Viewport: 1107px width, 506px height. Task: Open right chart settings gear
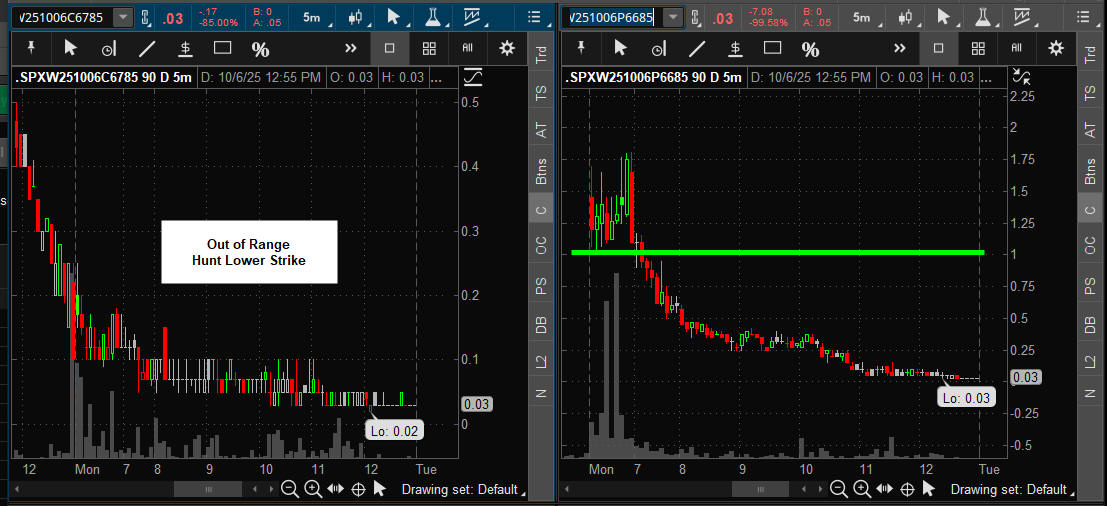(x=1055, y=48)
